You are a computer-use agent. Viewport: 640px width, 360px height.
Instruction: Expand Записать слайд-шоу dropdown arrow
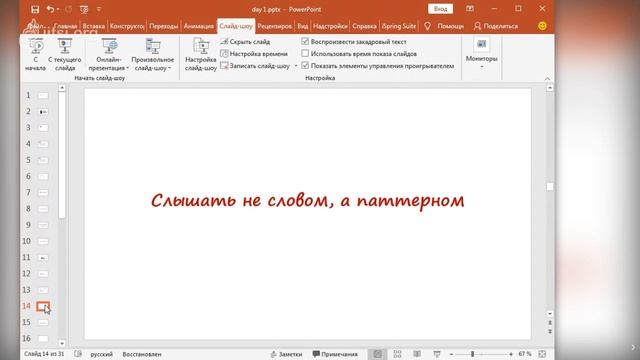(296, 66)
